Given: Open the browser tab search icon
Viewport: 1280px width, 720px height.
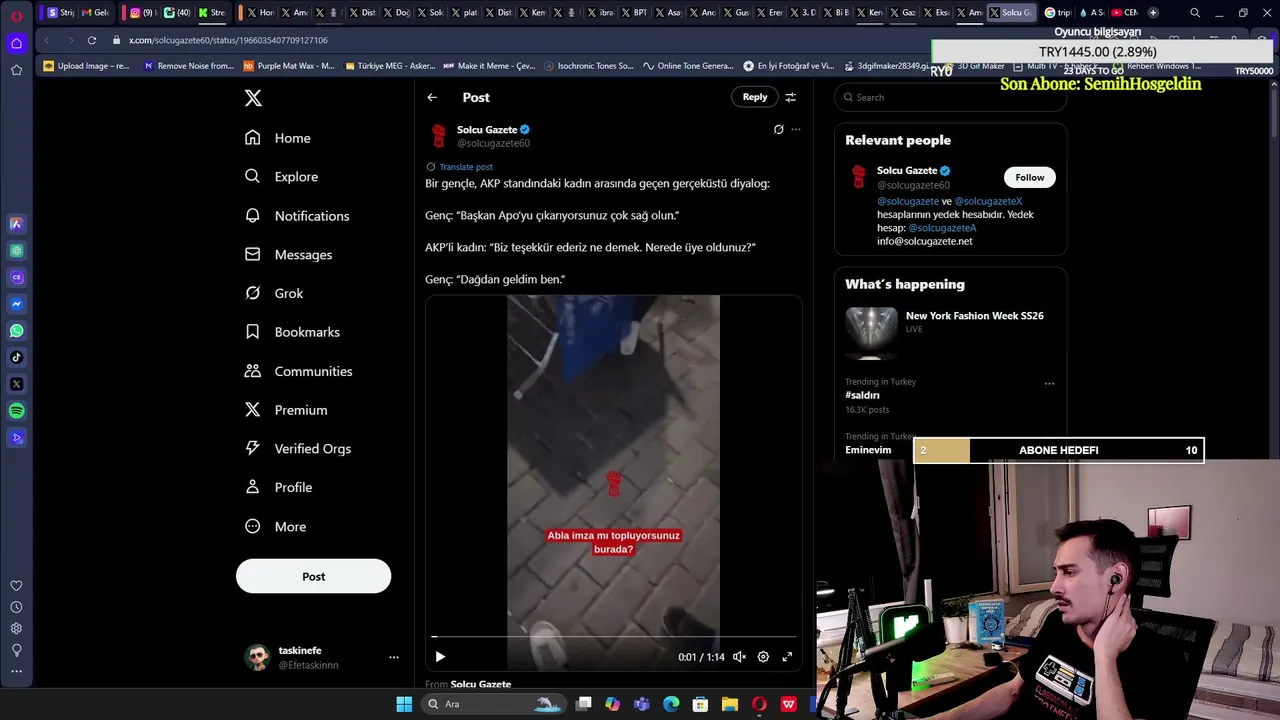Looking at the screenshot, I should [x=1195, y=13].
